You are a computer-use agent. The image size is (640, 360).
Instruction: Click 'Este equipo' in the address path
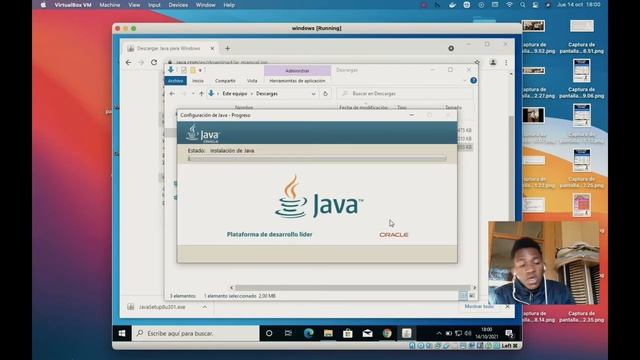tap(235, 93)
